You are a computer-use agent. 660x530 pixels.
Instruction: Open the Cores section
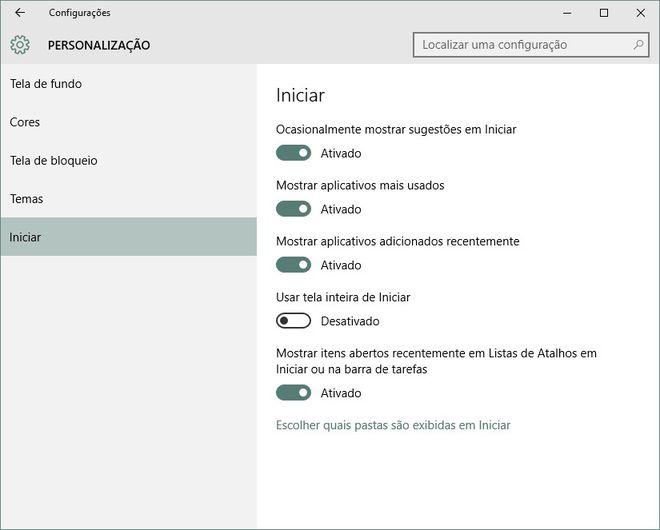tap(128, 122)
